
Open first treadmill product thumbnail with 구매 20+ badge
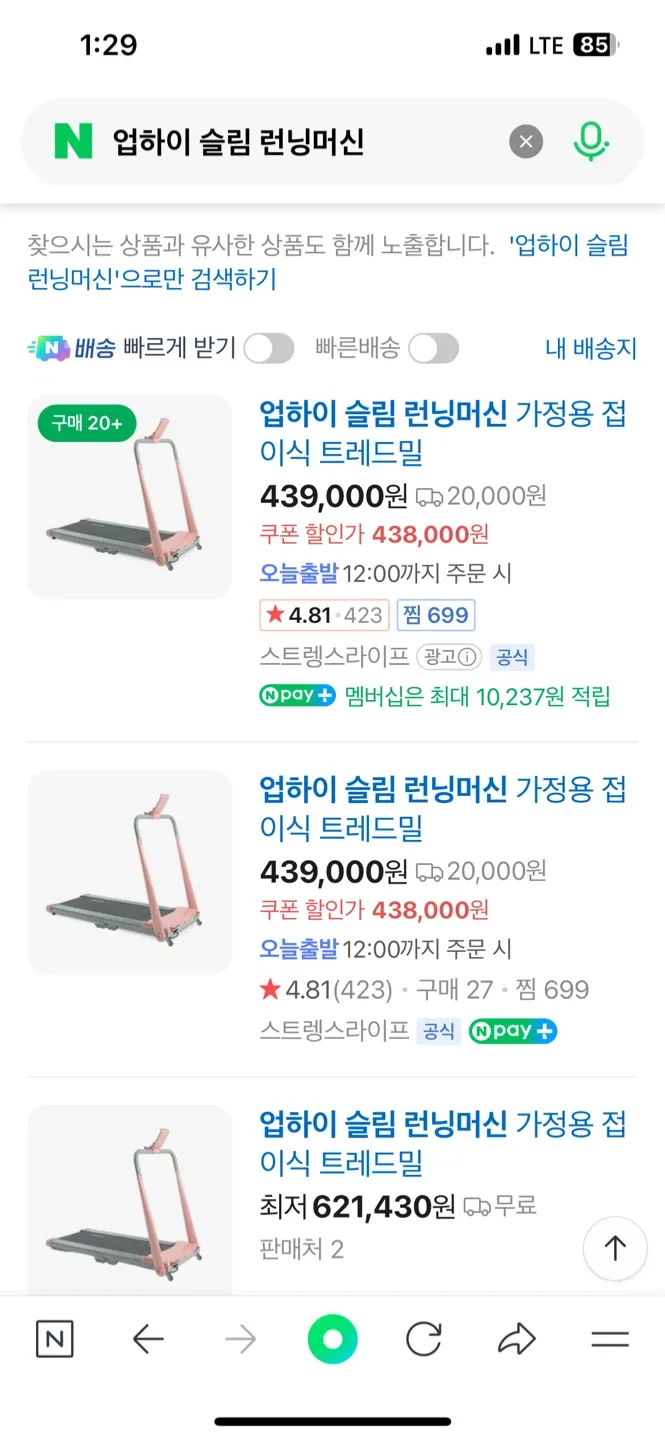130,497
